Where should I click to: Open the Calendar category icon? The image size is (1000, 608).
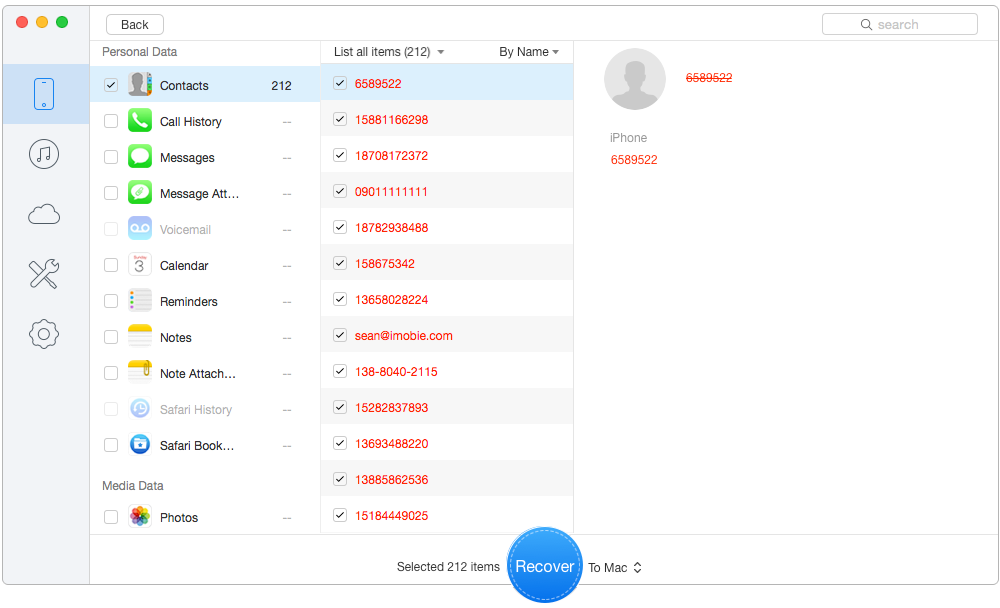click(139, 265)
